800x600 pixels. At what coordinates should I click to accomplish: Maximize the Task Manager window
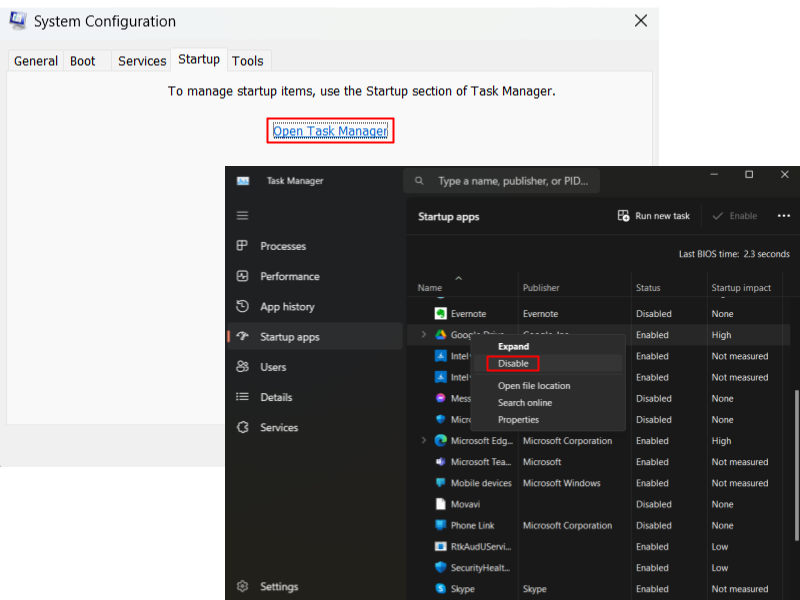(x=749, y=174)
